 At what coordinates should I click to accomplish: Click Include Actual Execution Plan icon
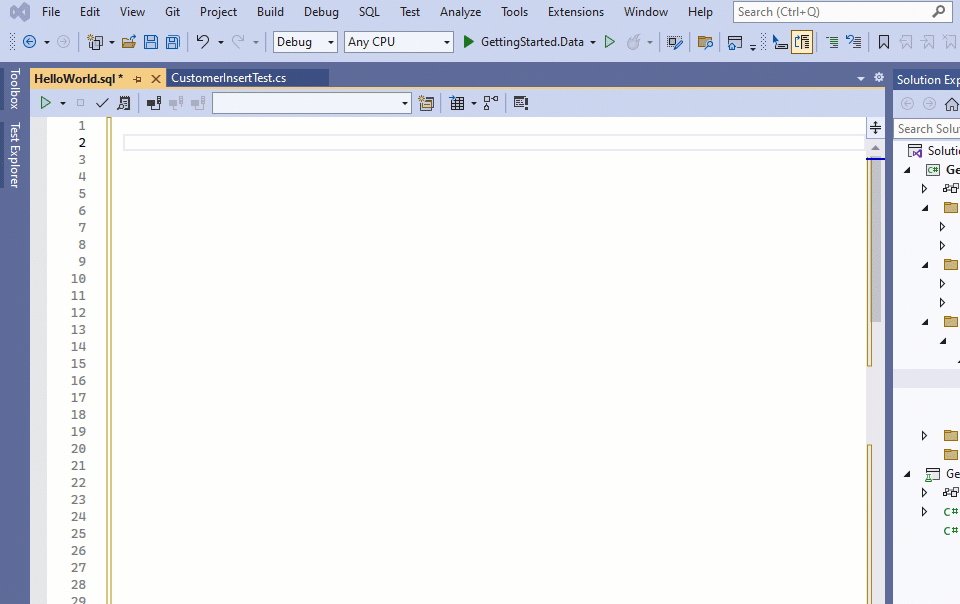(491, 103)
